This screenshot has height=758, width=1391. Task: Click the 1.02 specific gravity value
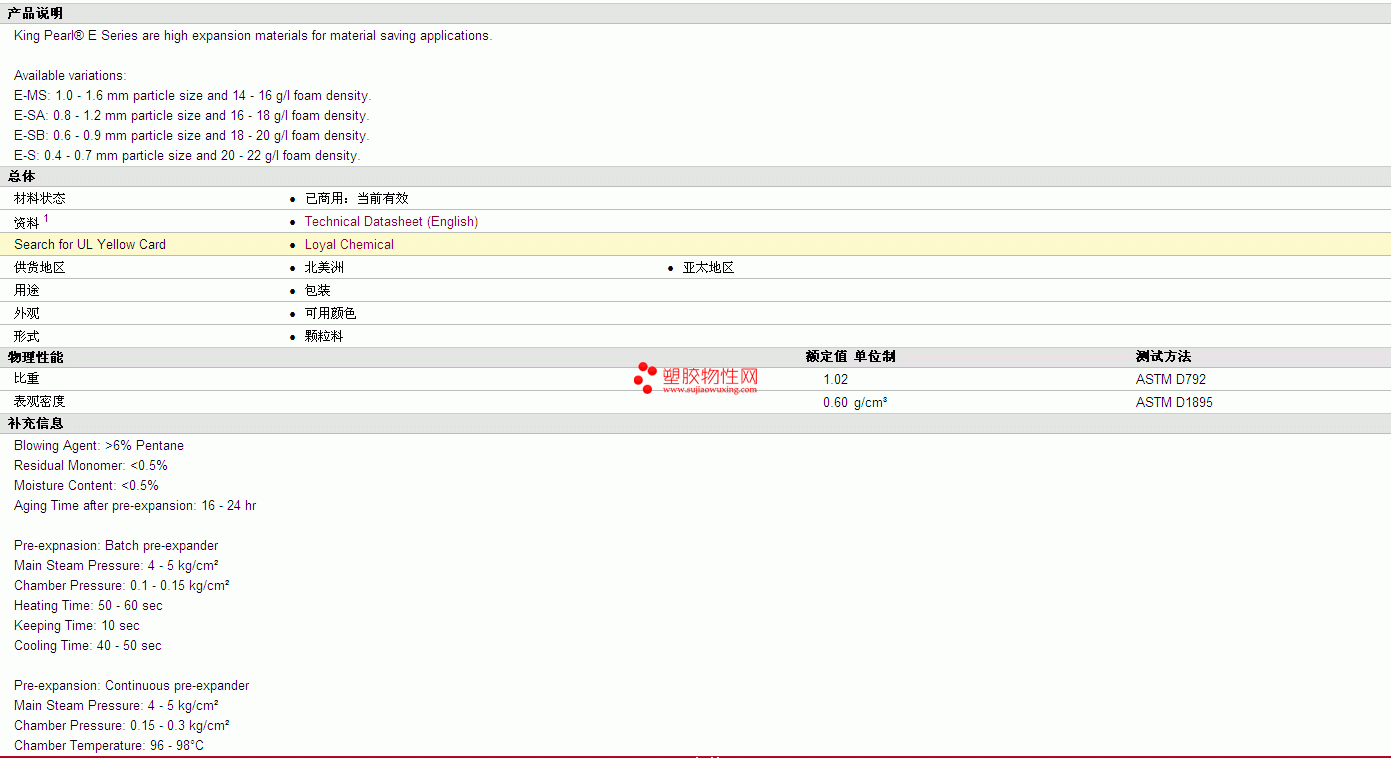click(836, 379)
